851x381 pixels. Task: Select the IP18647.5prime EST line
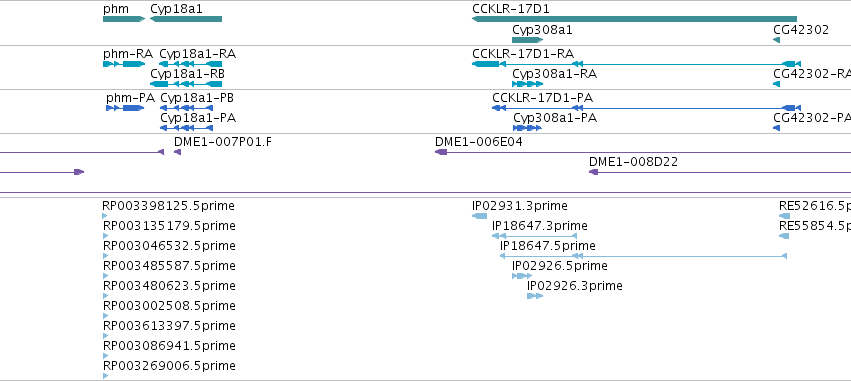click(x=643, y=256)
